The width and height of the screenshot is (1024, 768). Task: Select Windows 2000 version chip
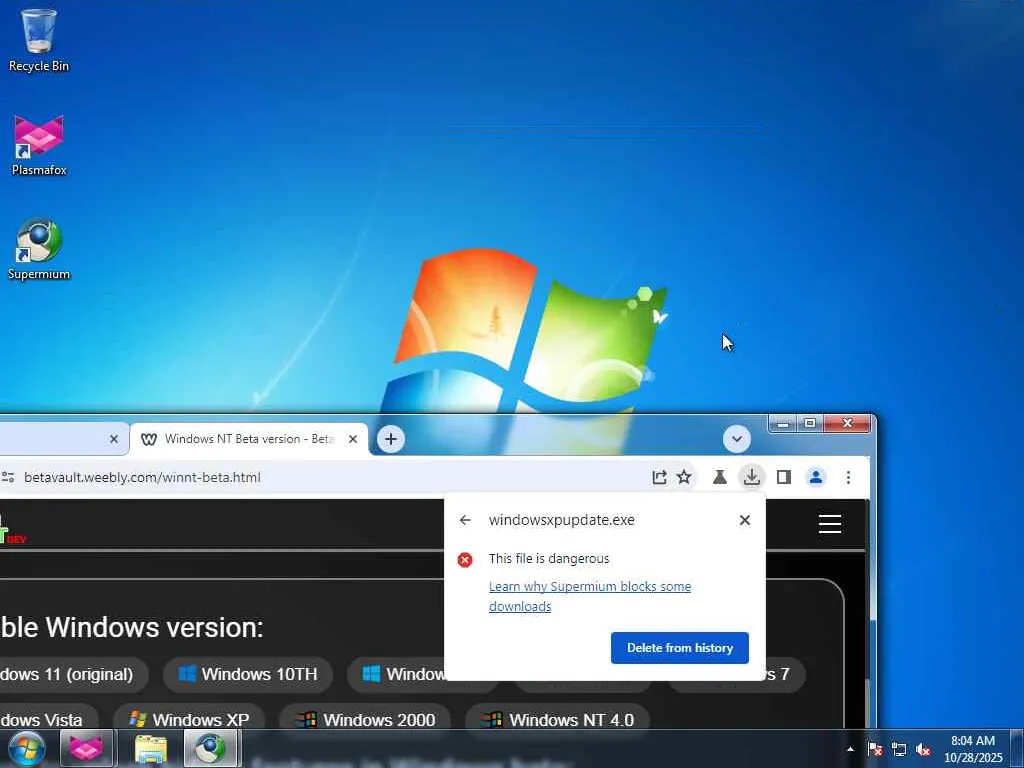[x=366, y=719]
